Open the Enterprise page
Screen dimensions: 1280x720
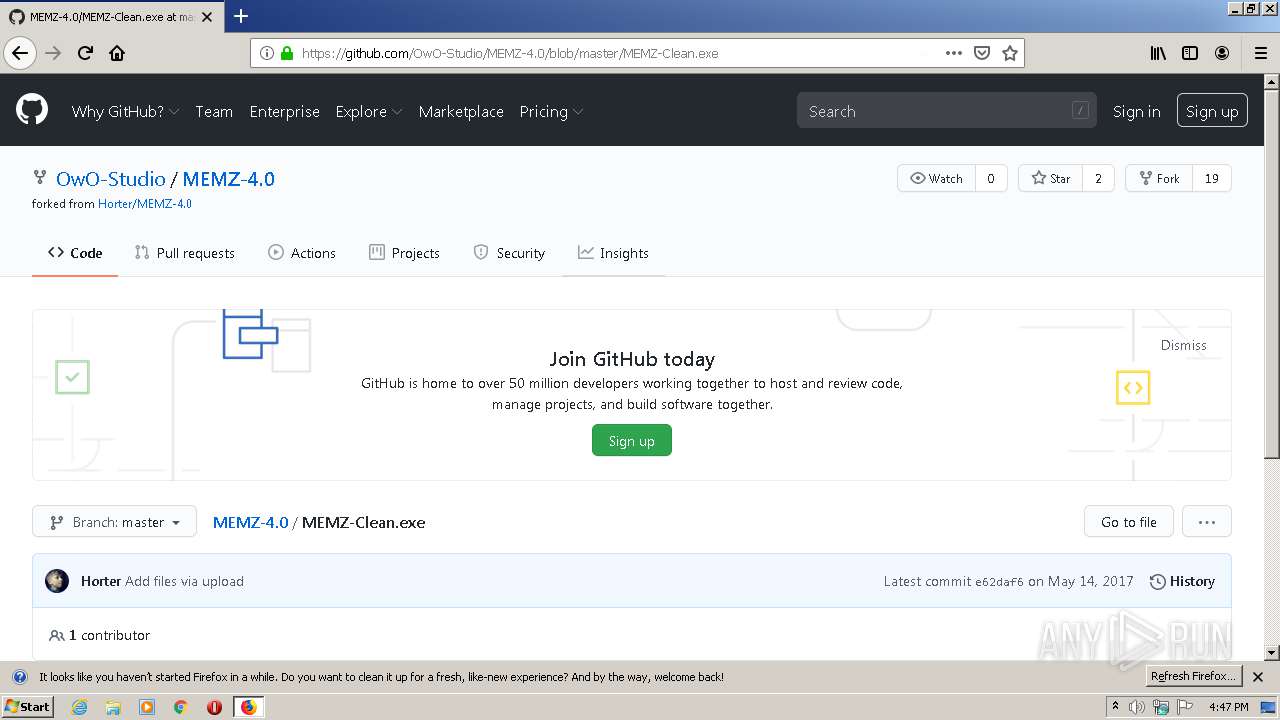click(x=285, y=111)
